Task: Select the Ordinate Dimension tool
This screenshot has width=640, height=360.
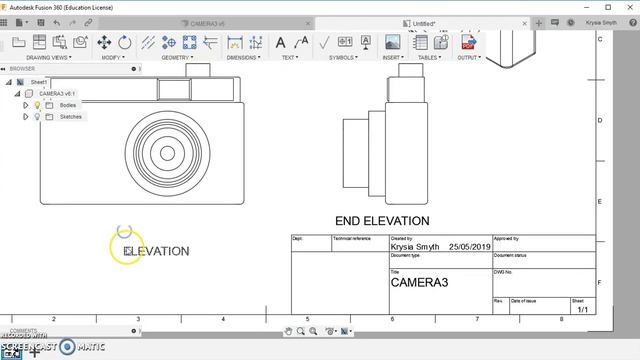Action: (256, 42)
